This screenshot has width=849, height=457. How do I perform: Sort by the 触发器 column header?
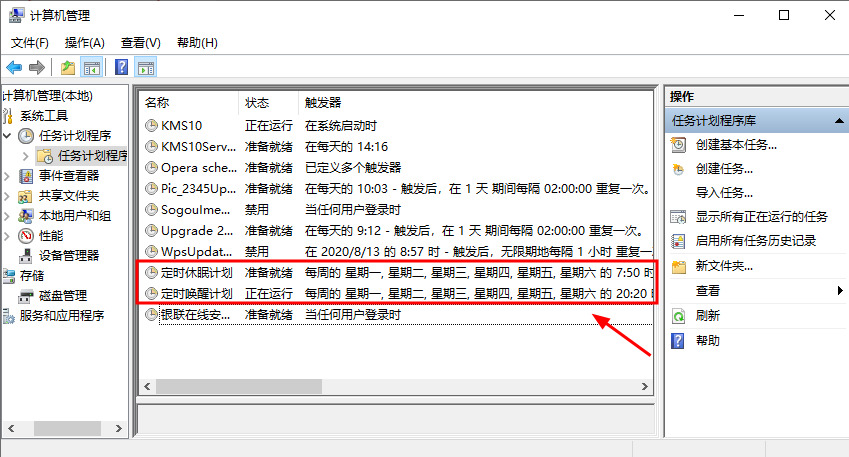[475, 102]
